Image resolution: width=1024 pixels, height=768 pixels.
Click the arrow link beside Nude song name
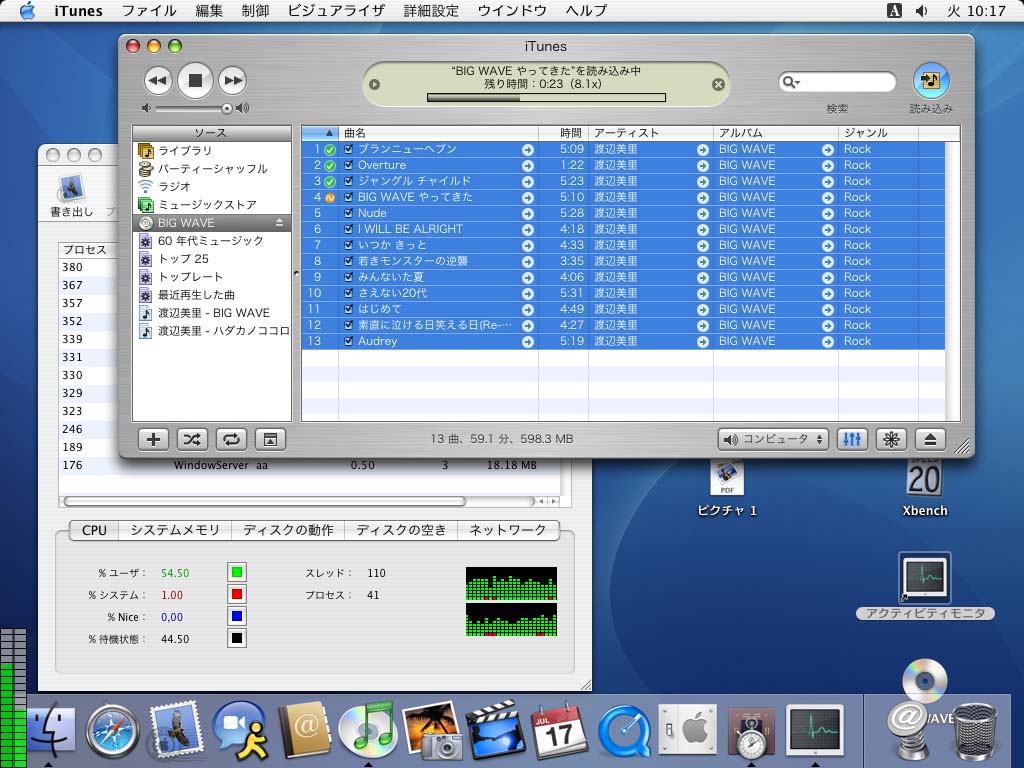click(x=528, y=214)
